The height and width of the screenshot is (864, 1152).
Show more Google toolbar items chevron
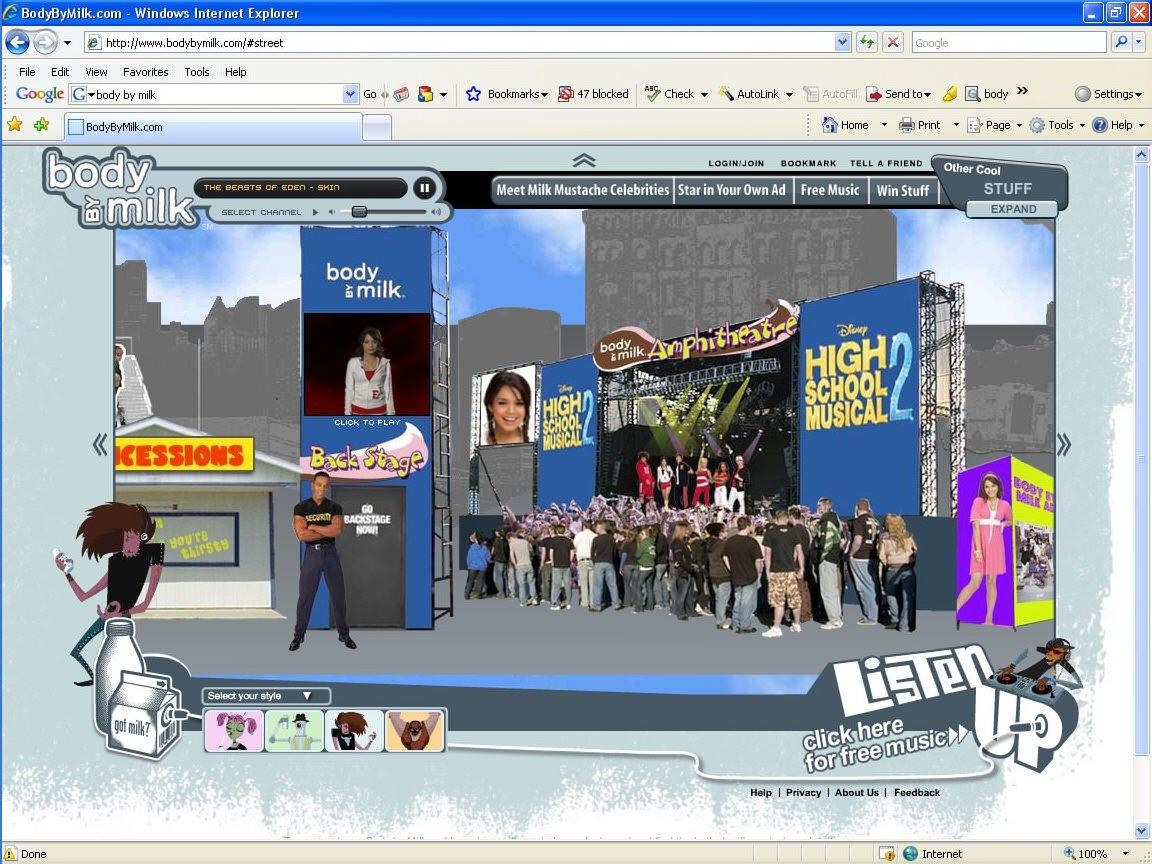[1023, 91]
